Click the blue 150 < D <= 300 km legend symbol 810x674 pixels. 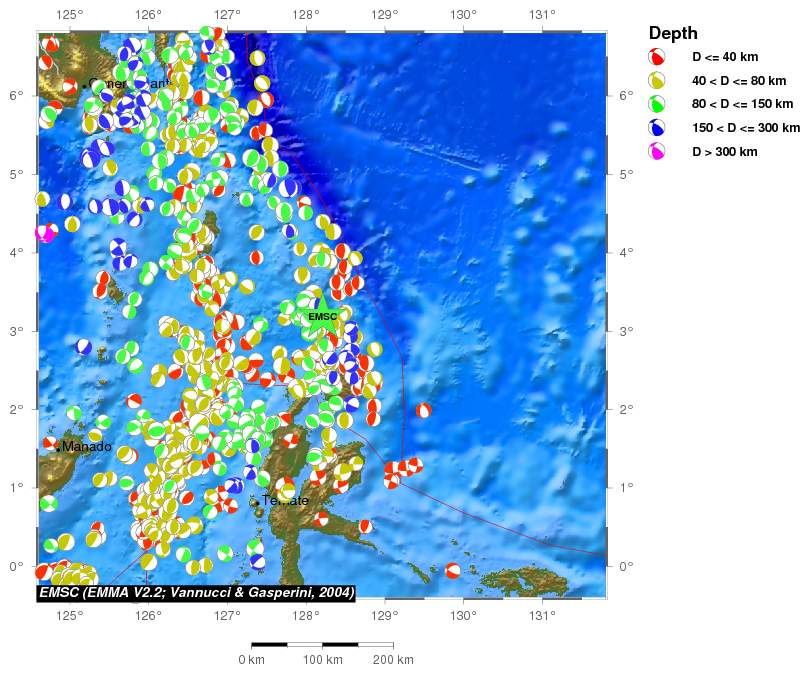657,128
